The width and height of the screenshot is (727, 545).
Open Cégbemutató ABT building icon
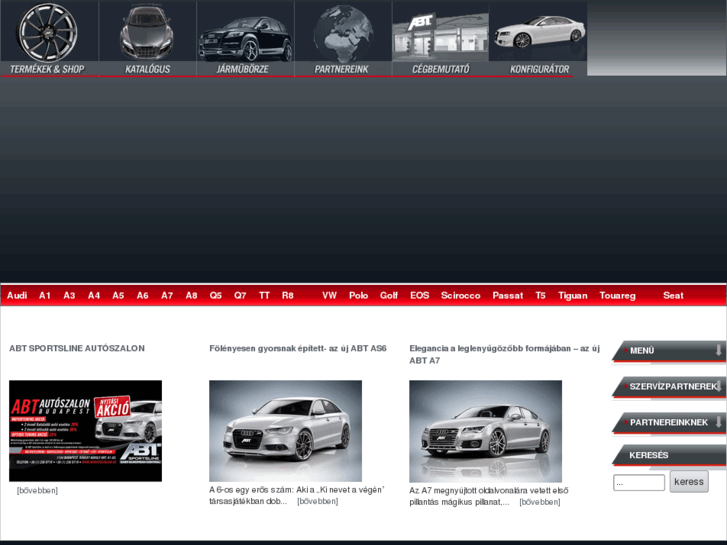coord(440,35)
